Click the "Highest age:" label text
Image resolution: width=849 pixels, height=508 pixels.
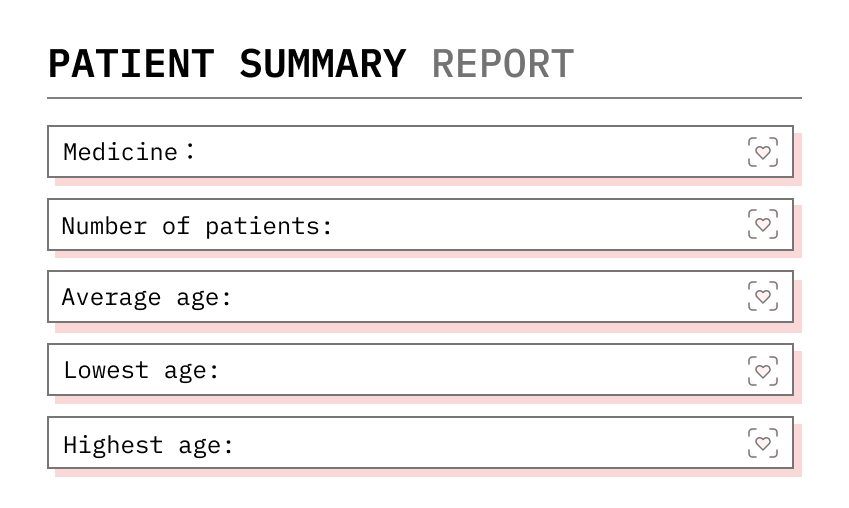point(148,444)
